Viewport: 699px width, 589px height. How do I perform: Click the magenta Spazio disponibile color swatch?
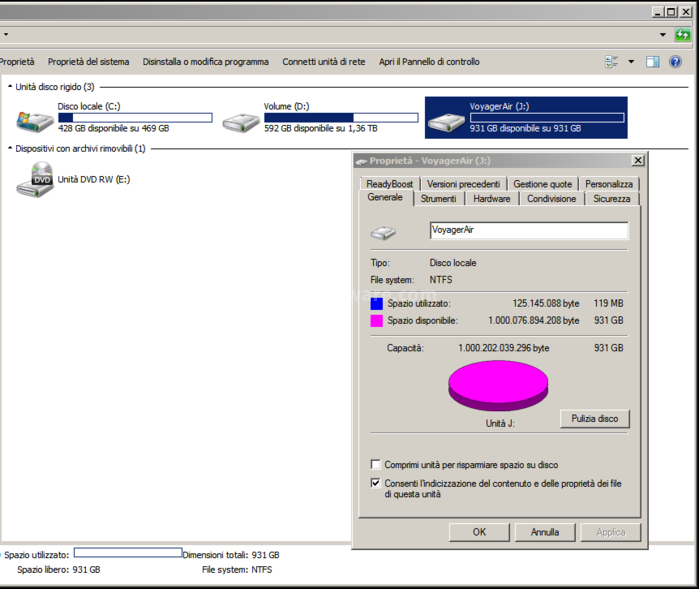377,321
